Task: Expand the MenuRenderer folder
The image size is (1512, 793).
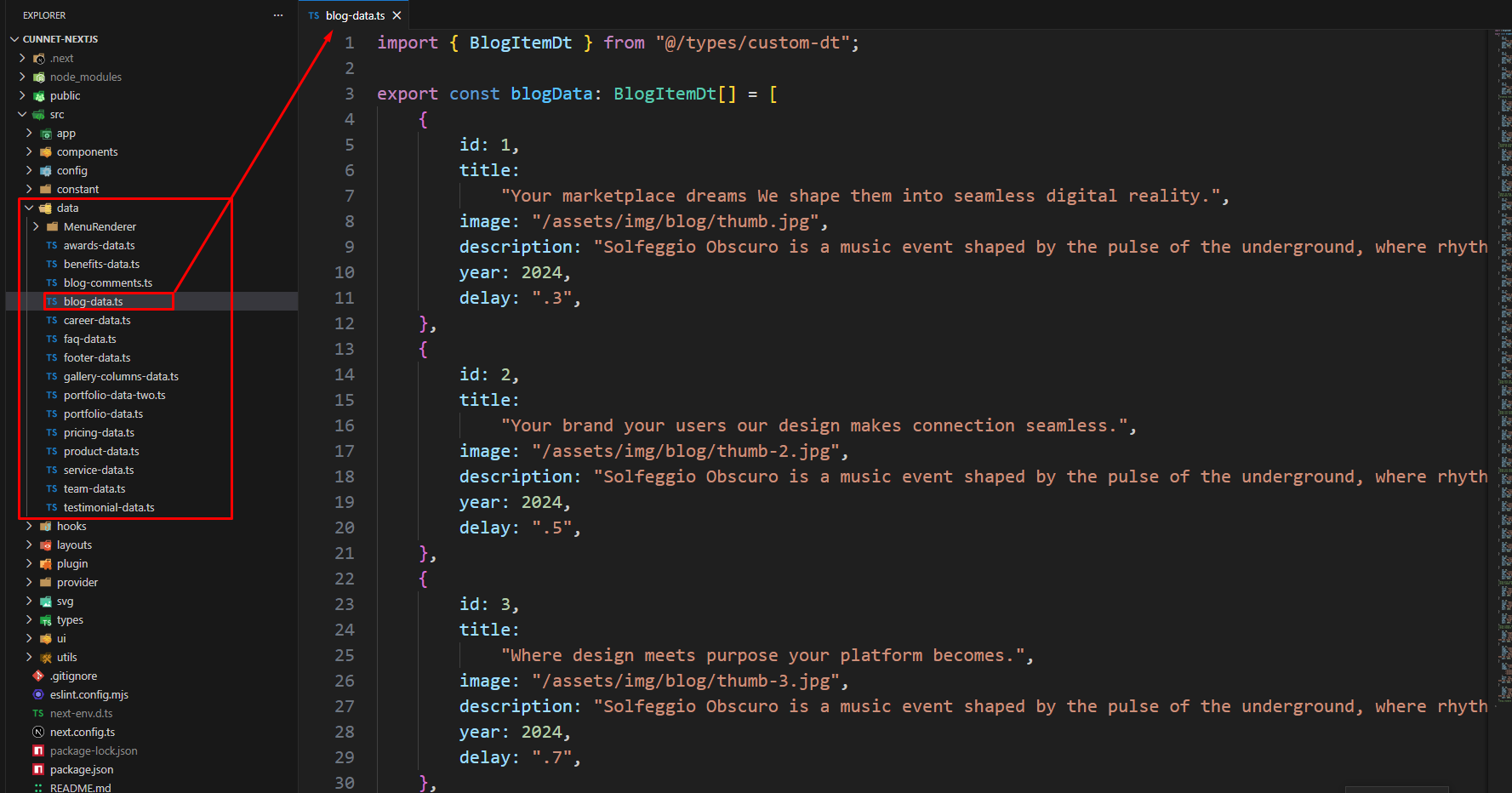Action: [x=36, y=226]
